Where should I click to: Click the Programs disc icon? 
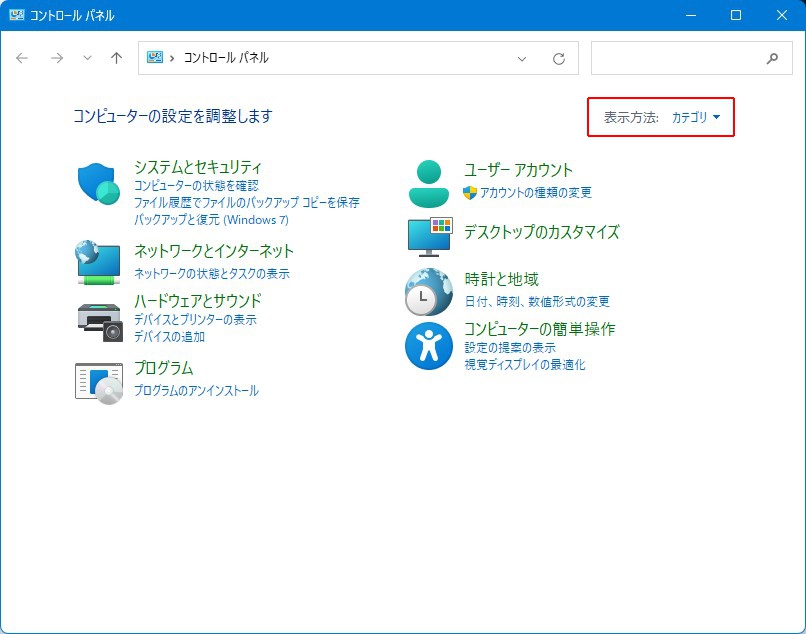(98, 381)
